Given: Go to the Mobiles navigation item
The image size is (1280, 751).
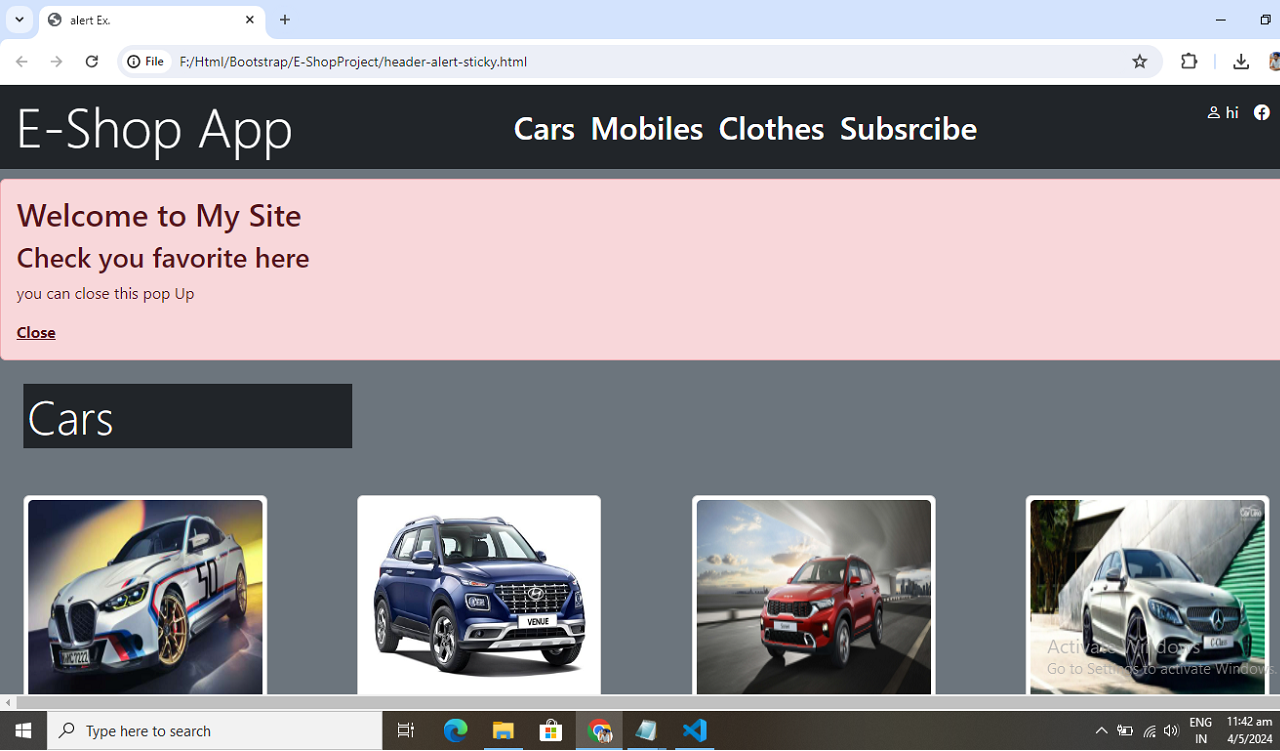Looking at the screenshot, I should click(646, 128).
